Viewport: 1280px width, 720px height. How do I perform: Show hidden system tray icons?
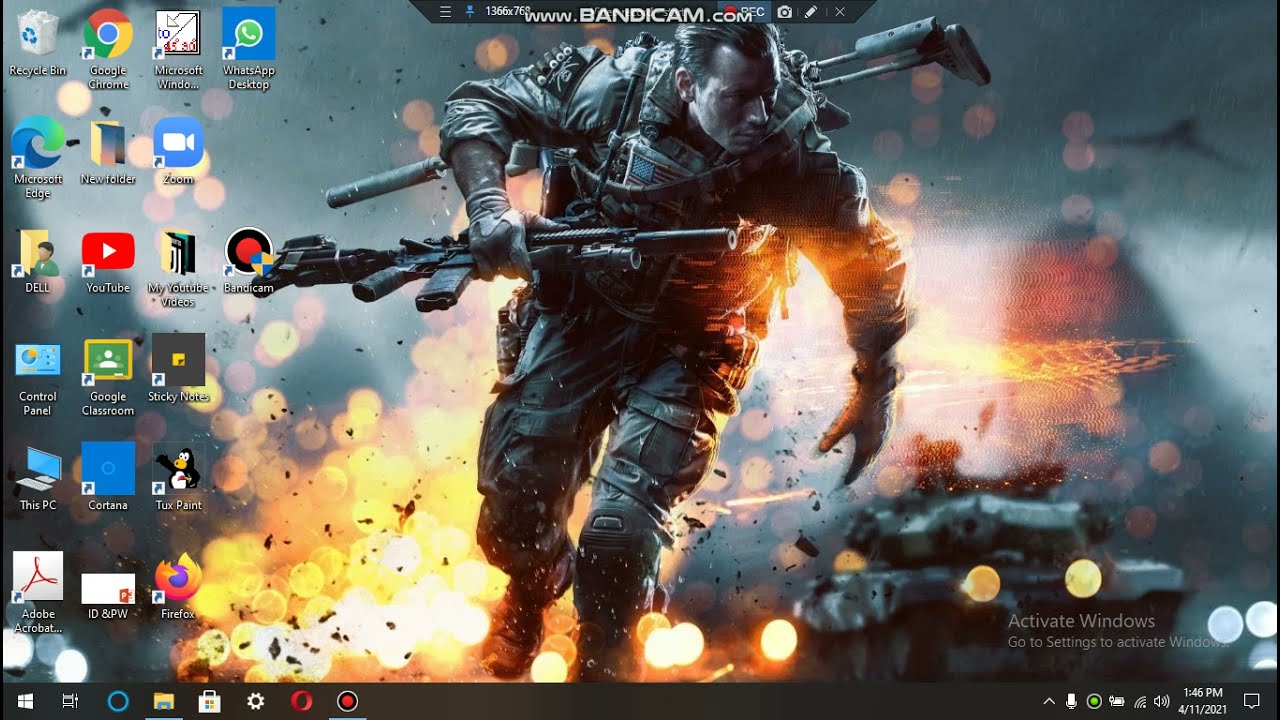[x=1049, y=701]
